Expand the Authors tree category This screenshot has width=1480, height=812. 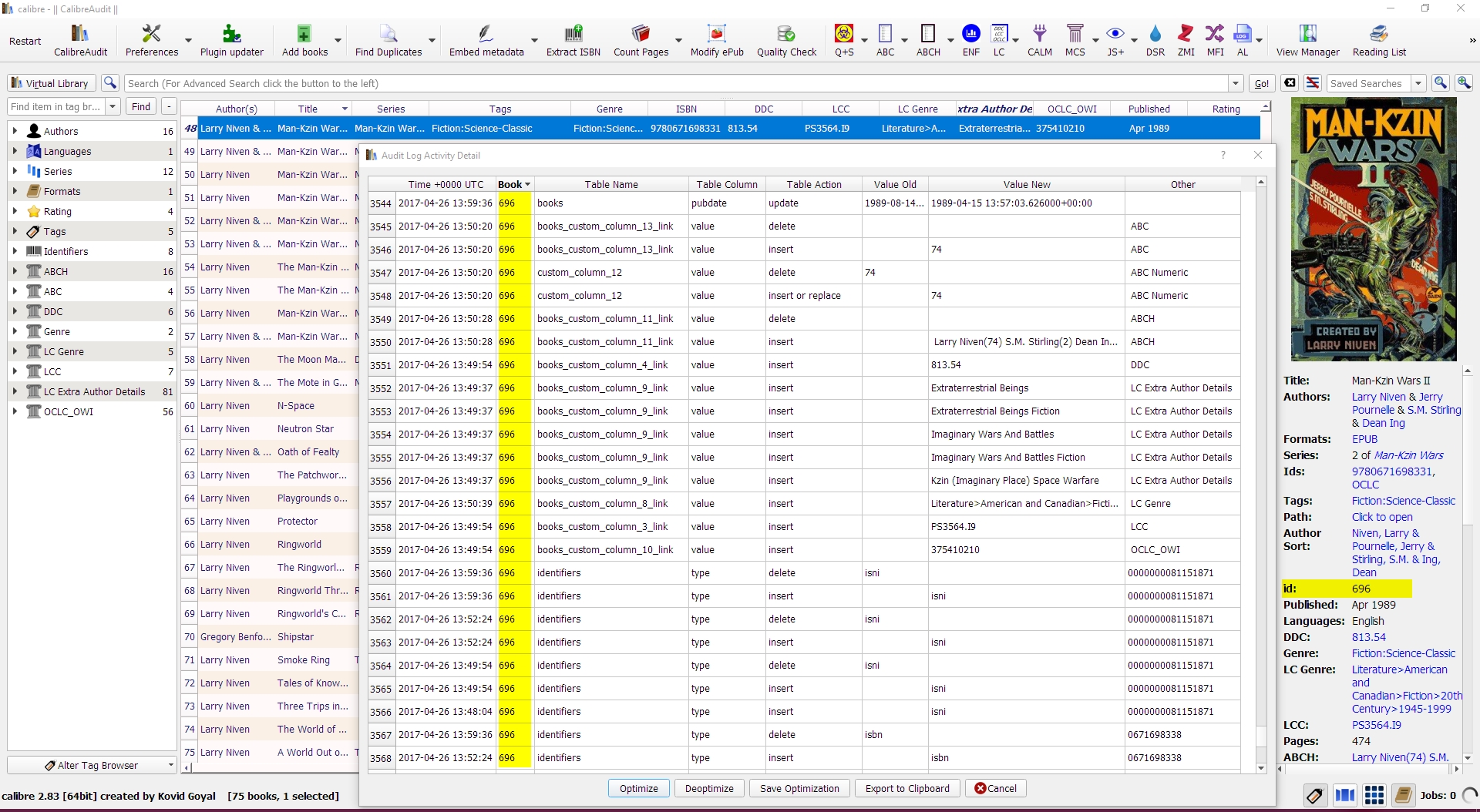(15, 131)
